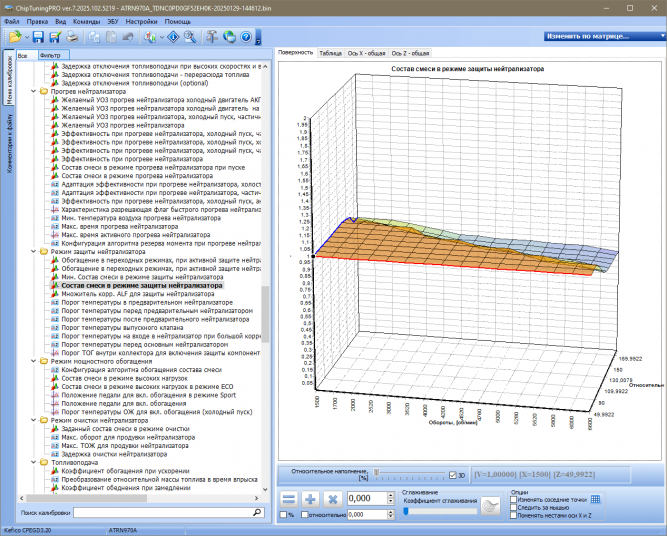Enable the 'относительно' checkbox
Viewport: 667px width, 536px height.
[x=305, y=515]
